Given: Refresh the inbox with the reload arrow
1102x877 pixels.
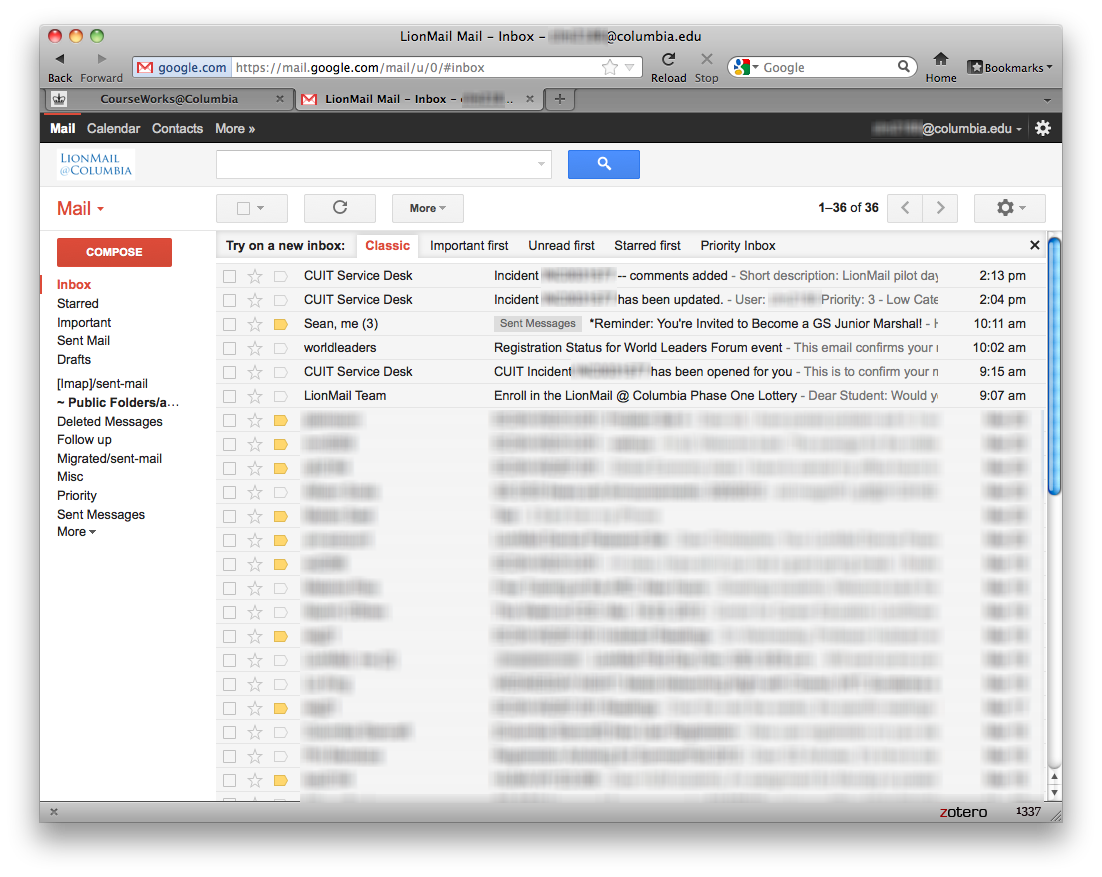Looking at the screenshot, I should click(x=339, y=208).
